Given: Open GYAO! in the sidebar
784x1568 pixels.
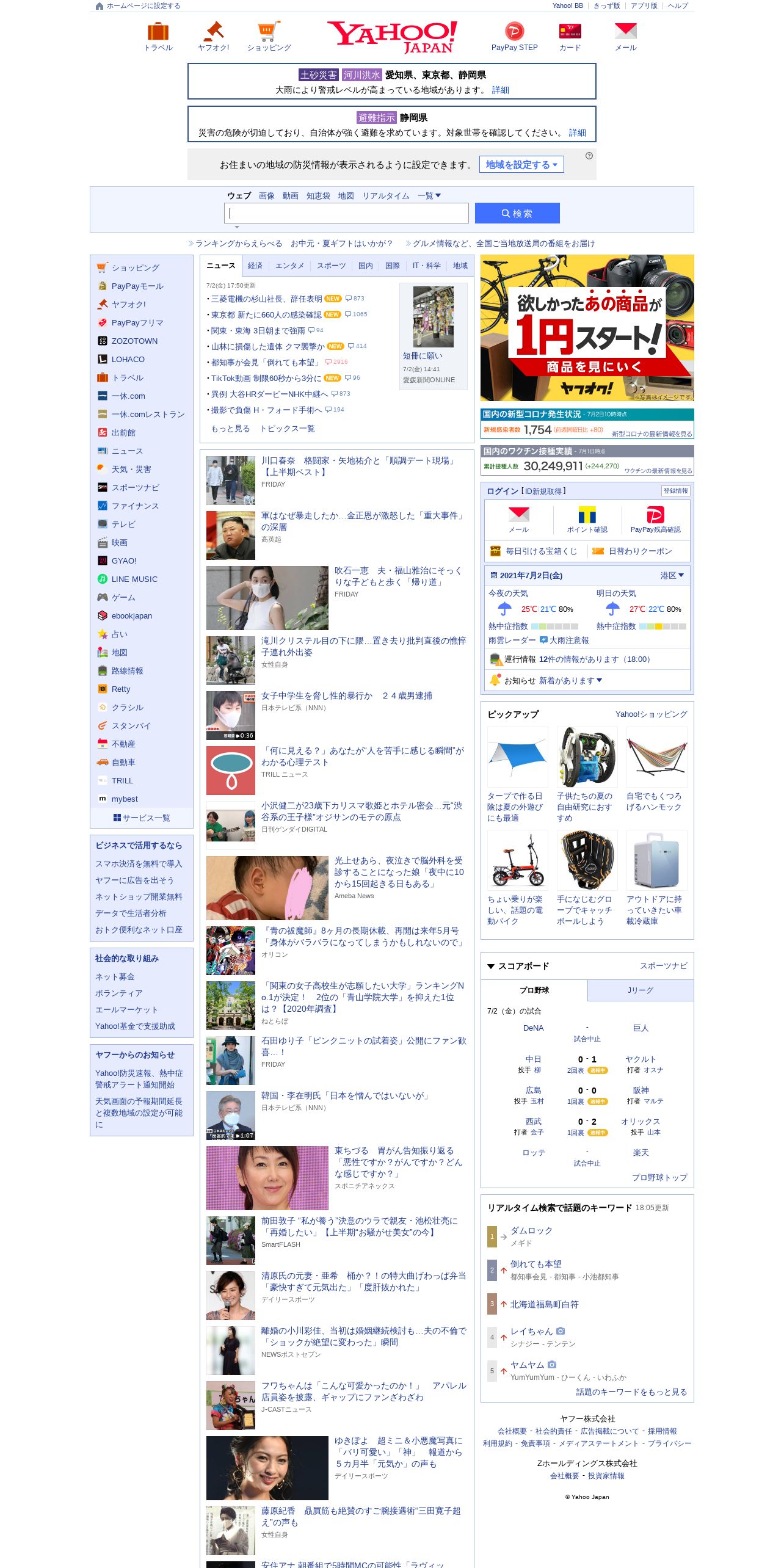Looking at the screenshot, I should coord(124,561).
